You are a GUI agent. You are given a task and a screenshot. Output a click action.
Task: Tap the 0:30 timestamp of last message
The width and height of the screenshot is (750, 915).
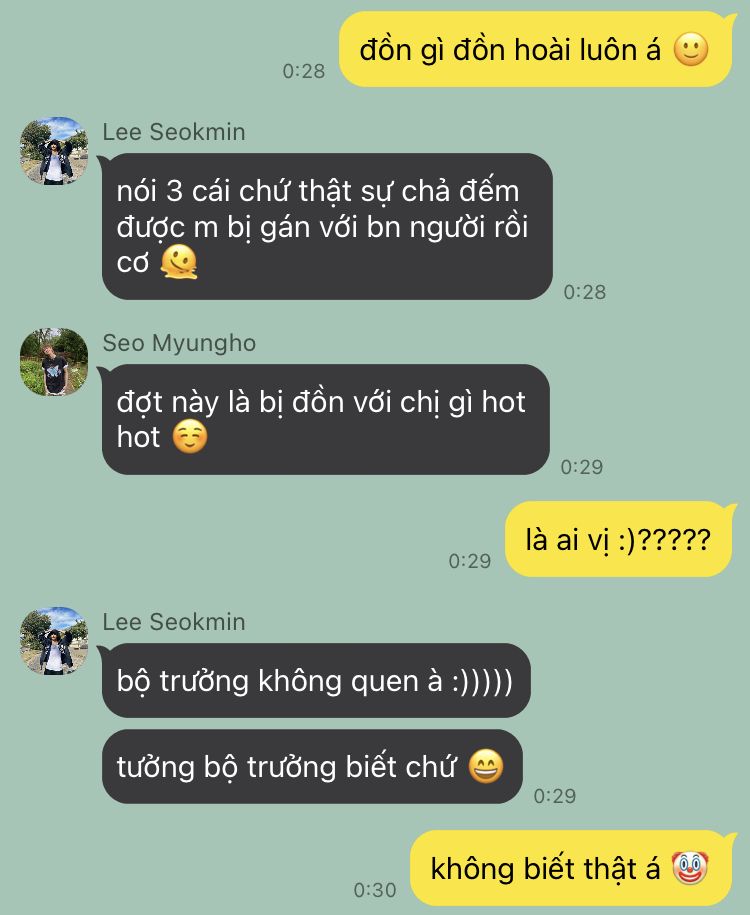(375, 890)
